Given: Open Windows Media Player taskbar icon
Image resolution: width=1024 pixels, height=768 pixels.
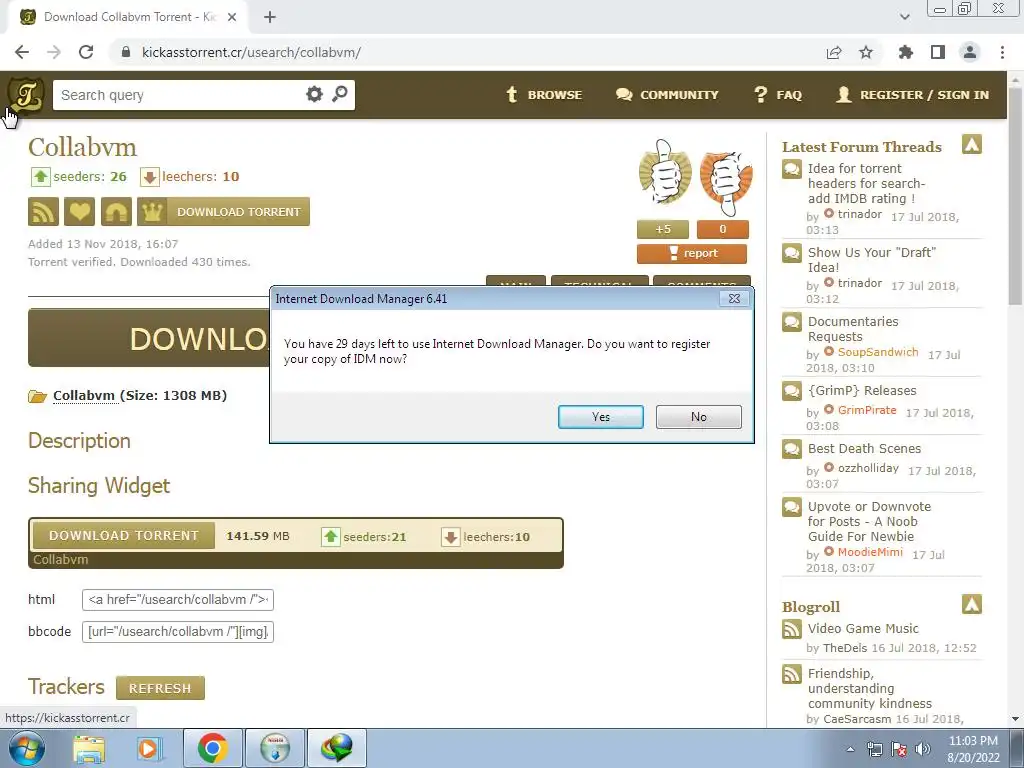Looking at the screenshot, I should [148, 748].
